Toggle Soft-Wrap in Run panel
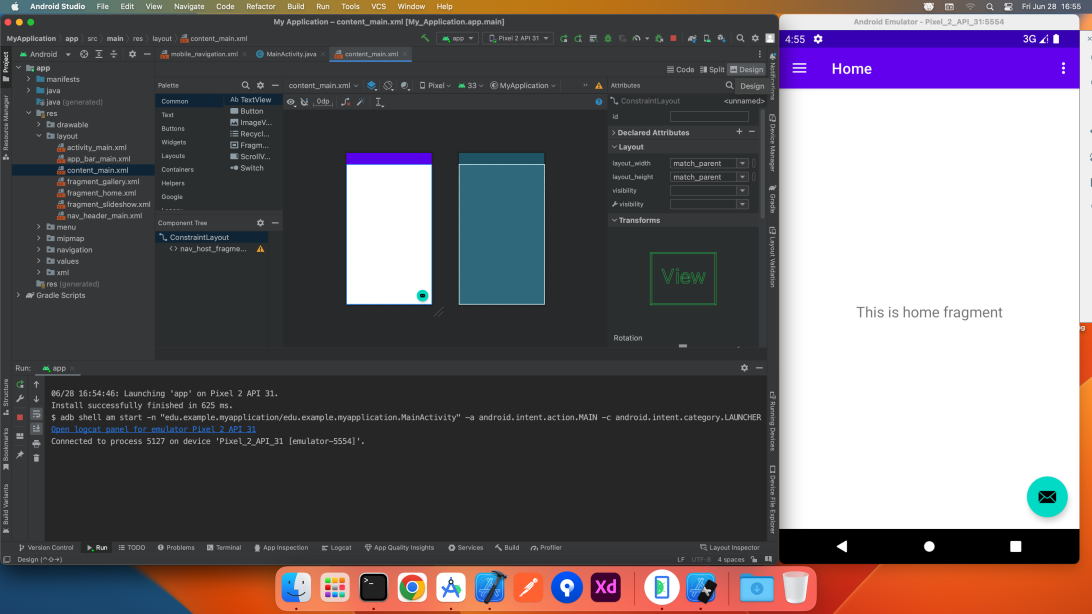The width and height of the screenshot is (1092, 614). tap(36, 414)
